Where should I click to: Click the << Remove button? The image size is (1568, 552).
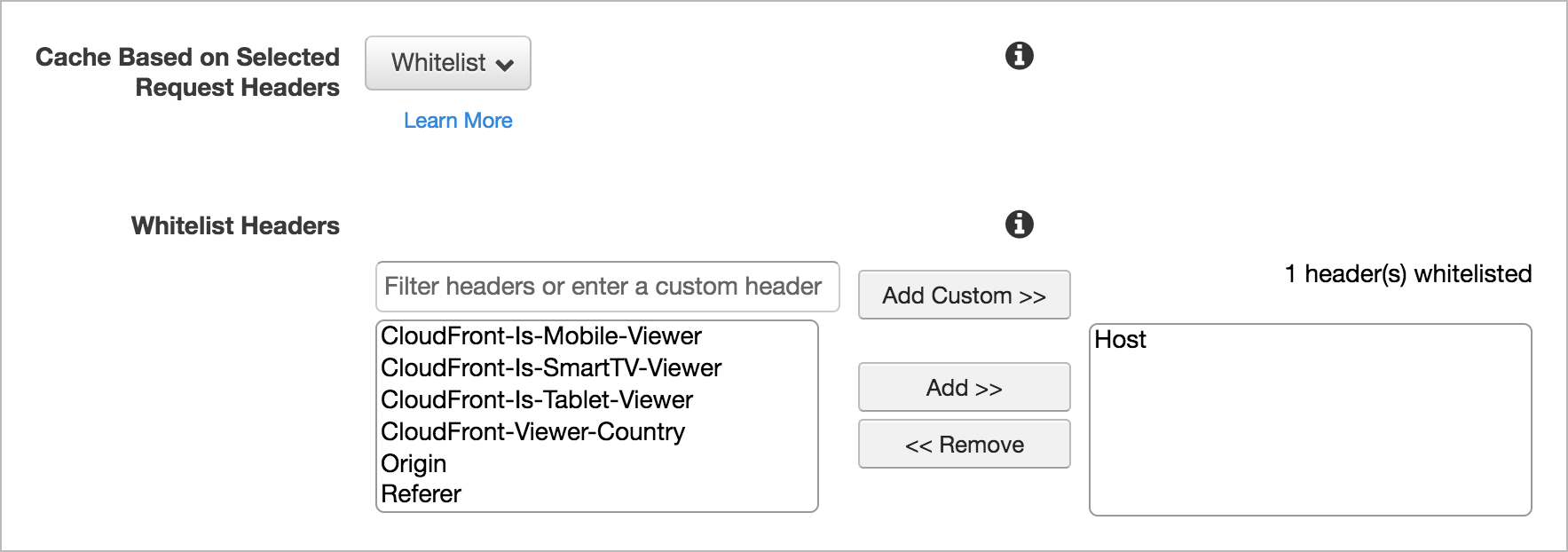coord(965,444)
